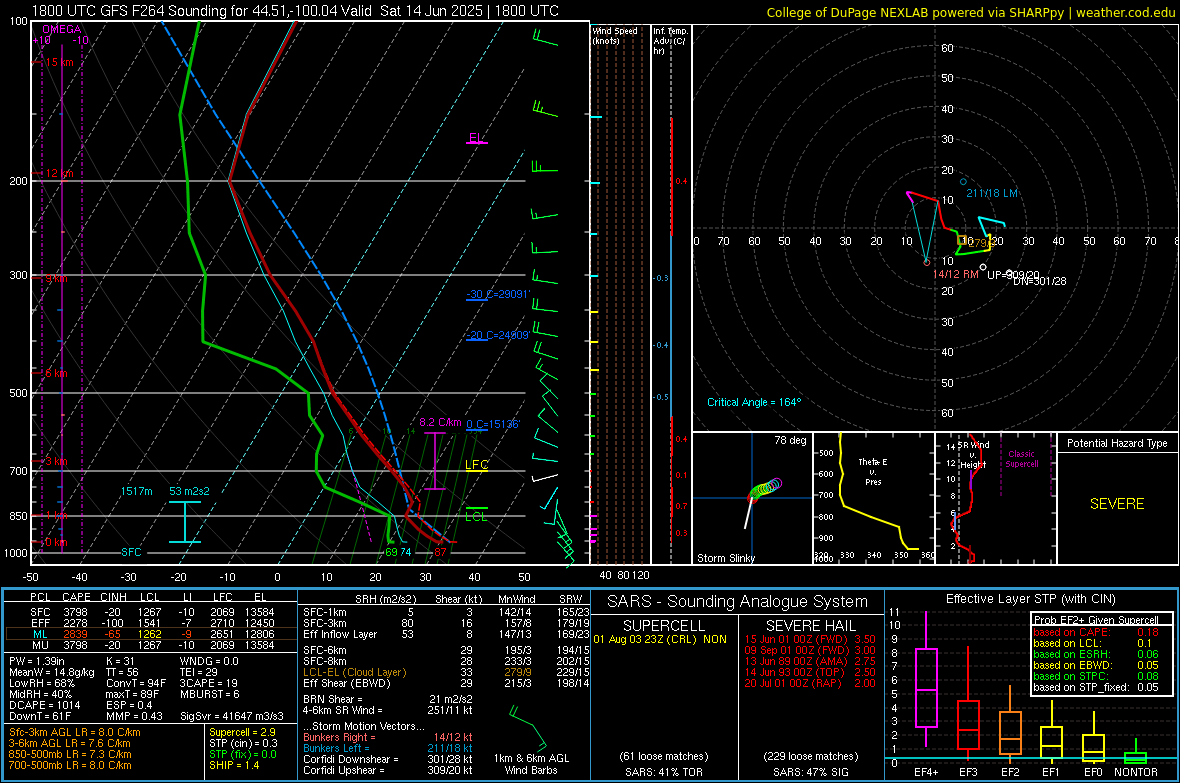The image size is (1180, 783).
Task: Click the magenta OMEGA label on the skew-T
Action: [62, 29]
